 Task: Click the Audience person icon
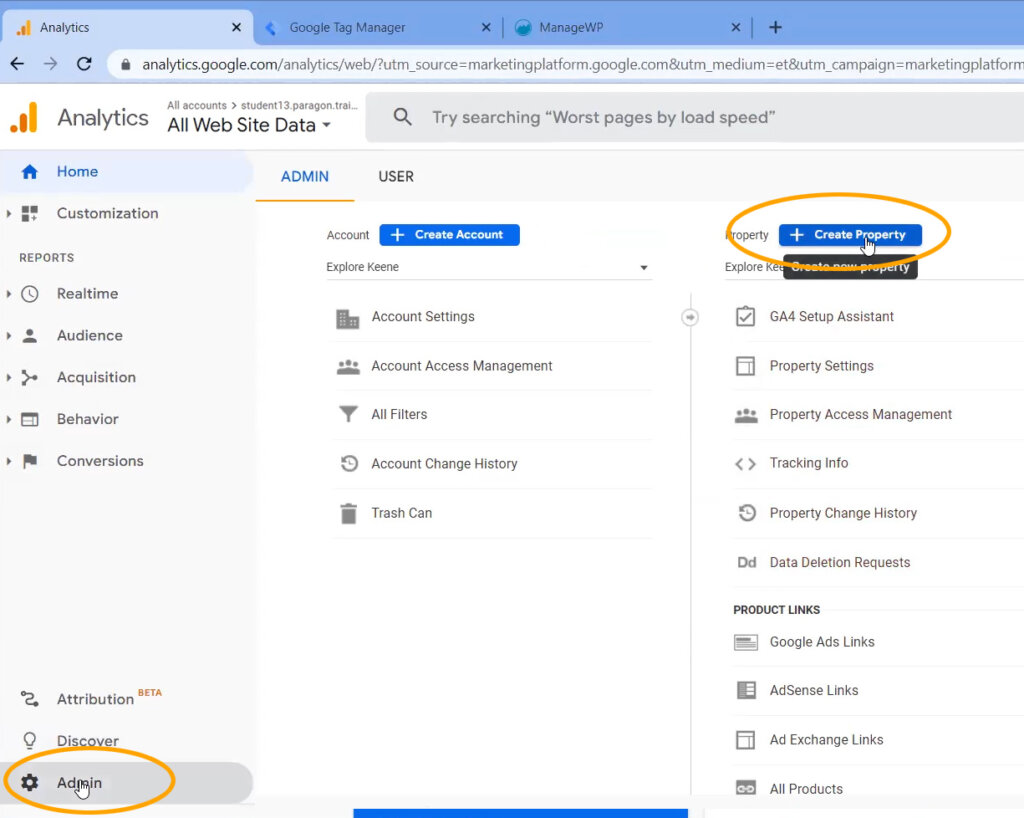[x=29, y=336]
